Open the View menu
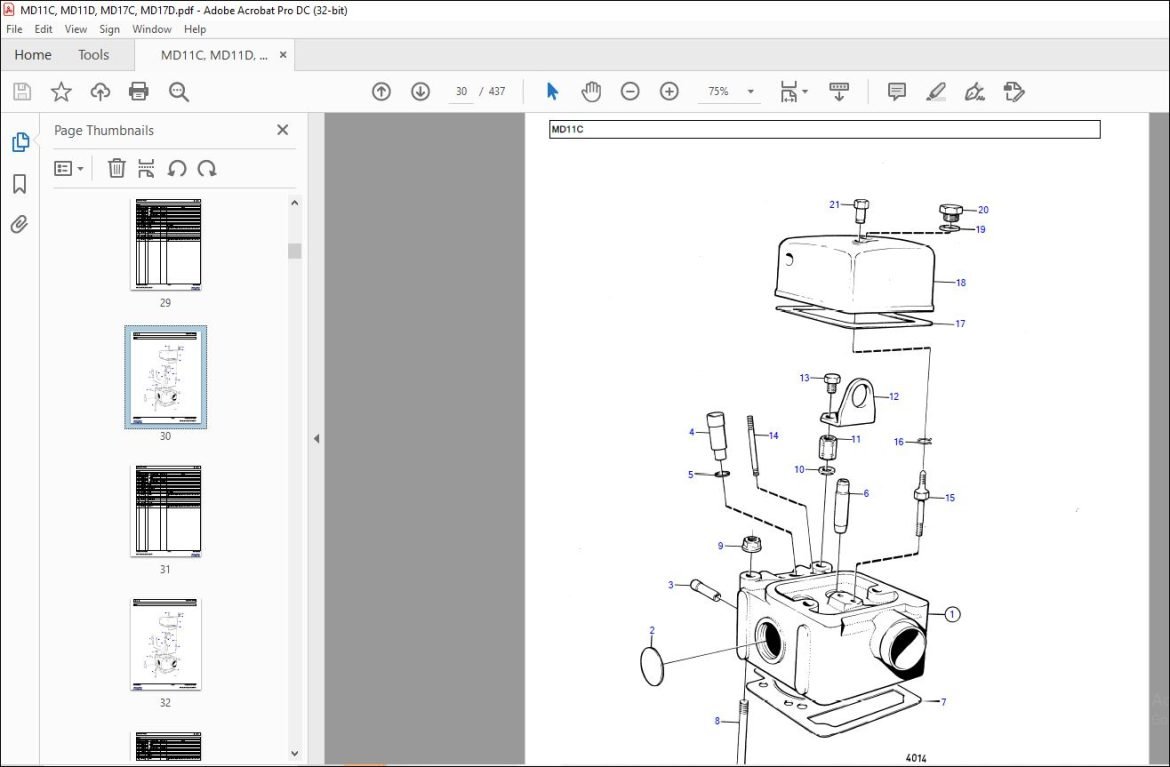This screenshot has width=1170, height=767. tap(75, 29)
